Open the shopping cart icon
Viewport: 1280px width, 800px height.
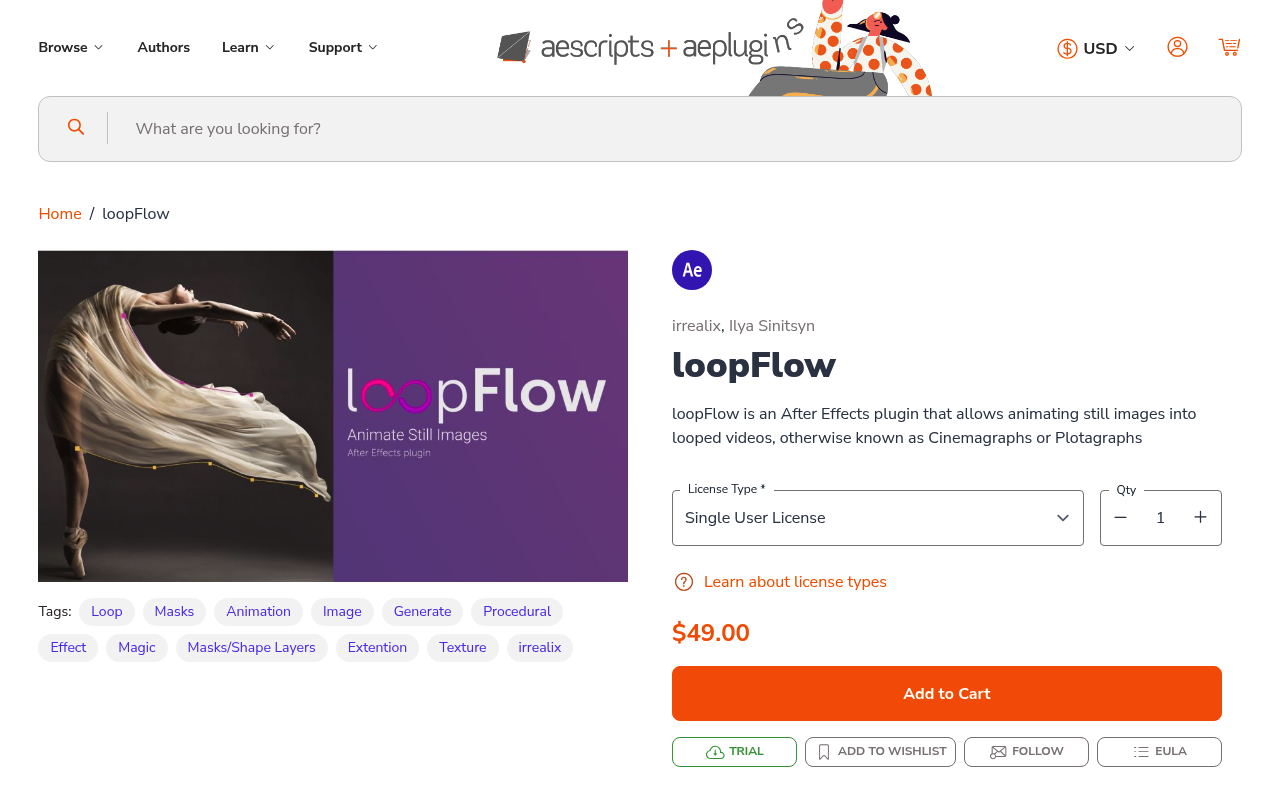click(x=1229, y=47)
